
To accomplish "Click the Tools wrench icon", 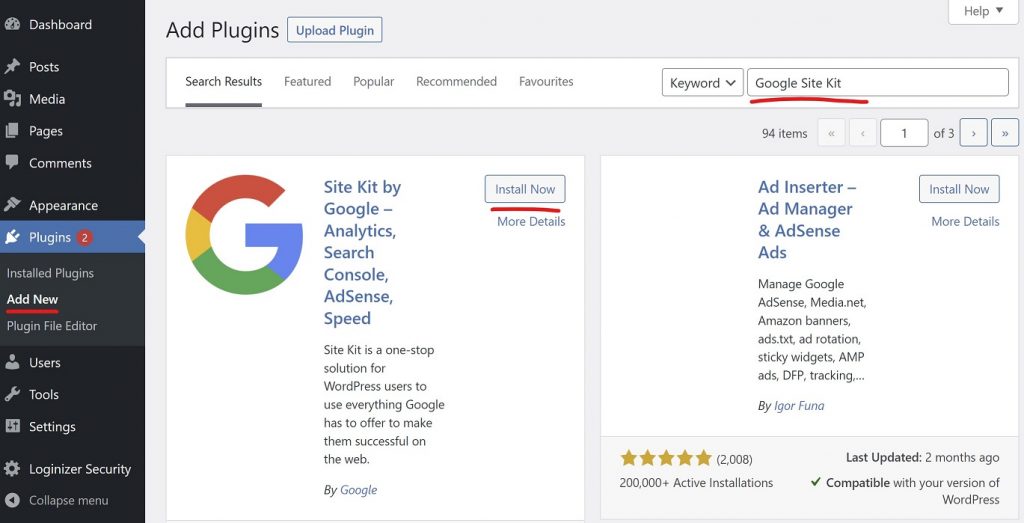I will point(13,395).
